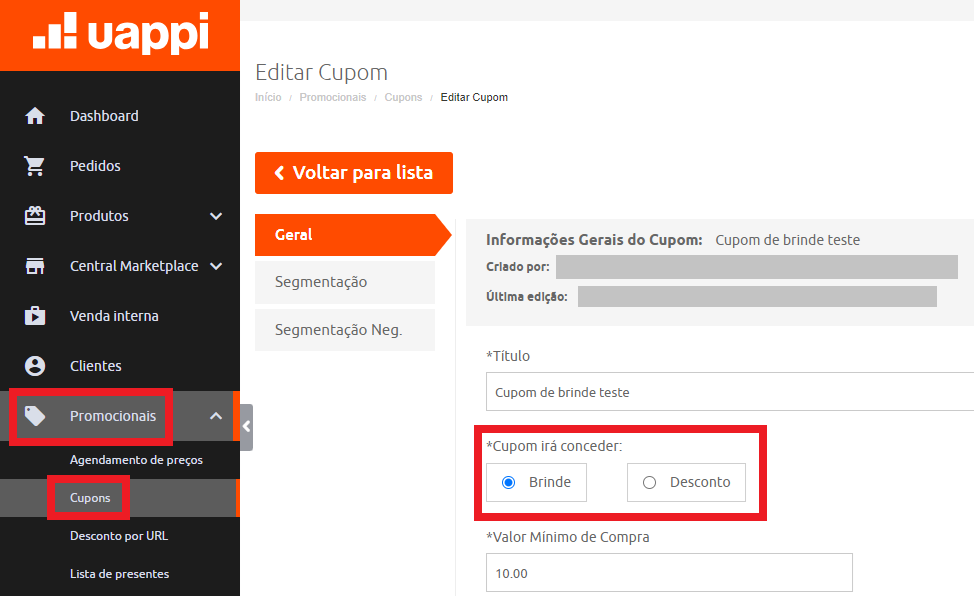Go to Início breadcrumb link
Viewport: 974px width, 596px height.
268,98
